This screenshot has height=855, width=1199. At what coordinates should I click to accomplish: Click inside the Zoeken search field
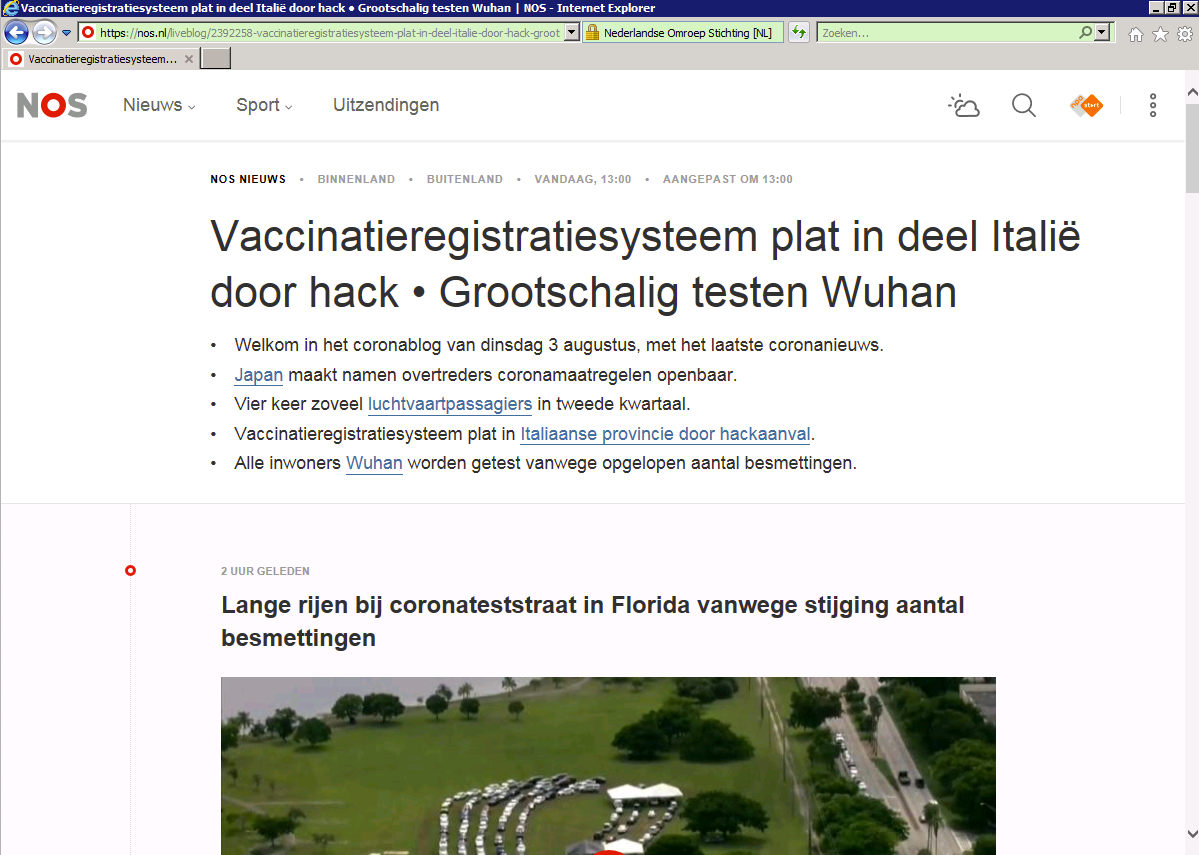(945, 32)
